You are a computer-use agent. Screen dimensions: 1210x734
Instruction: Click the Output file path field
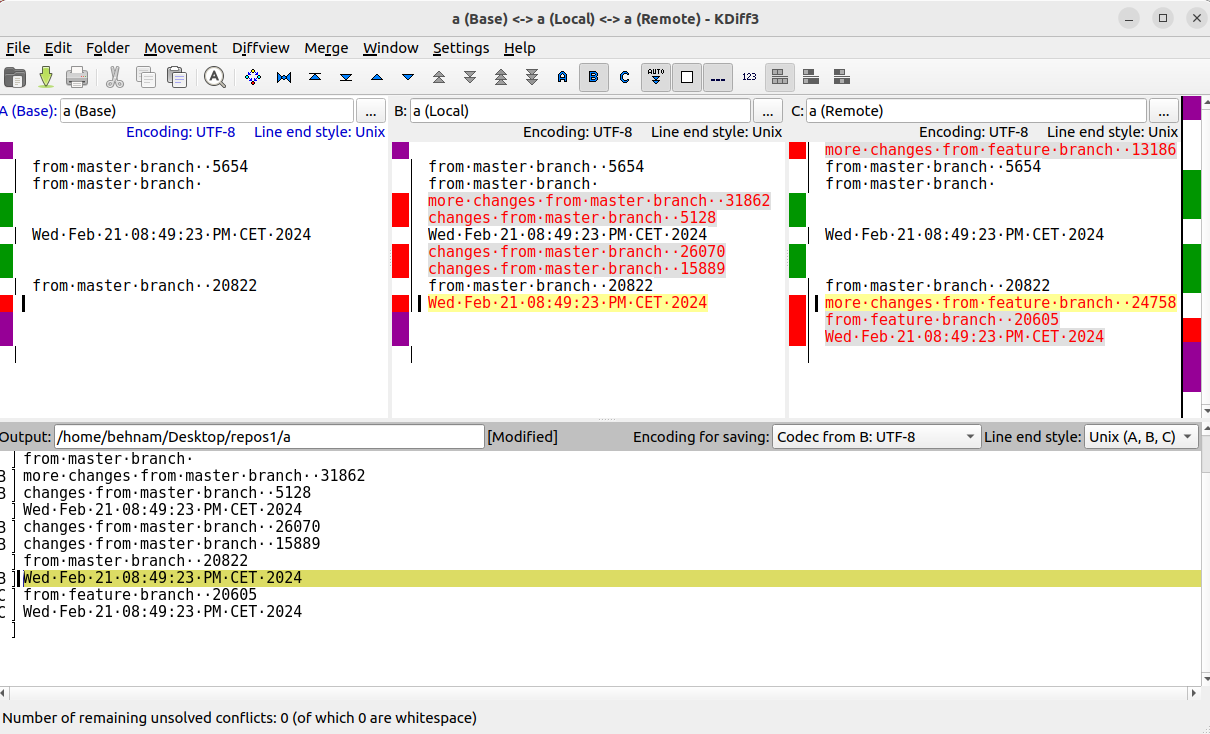point(269,437)
